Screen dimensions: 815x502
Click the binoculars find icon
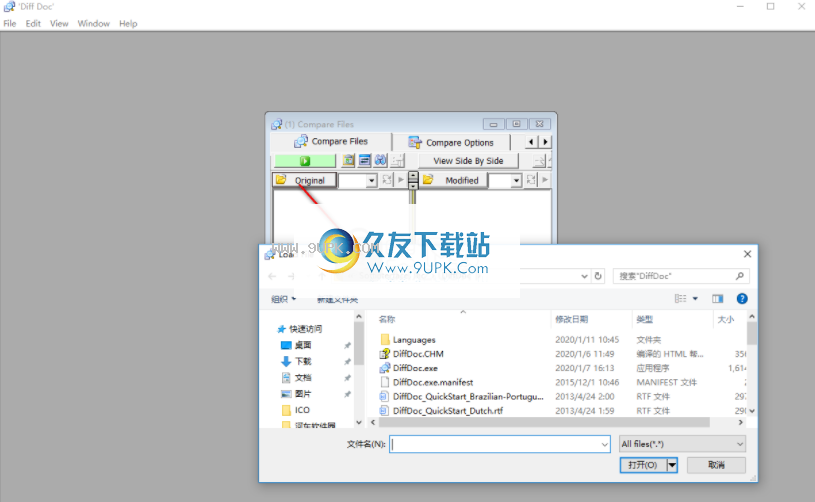click(x=380, y=161)
